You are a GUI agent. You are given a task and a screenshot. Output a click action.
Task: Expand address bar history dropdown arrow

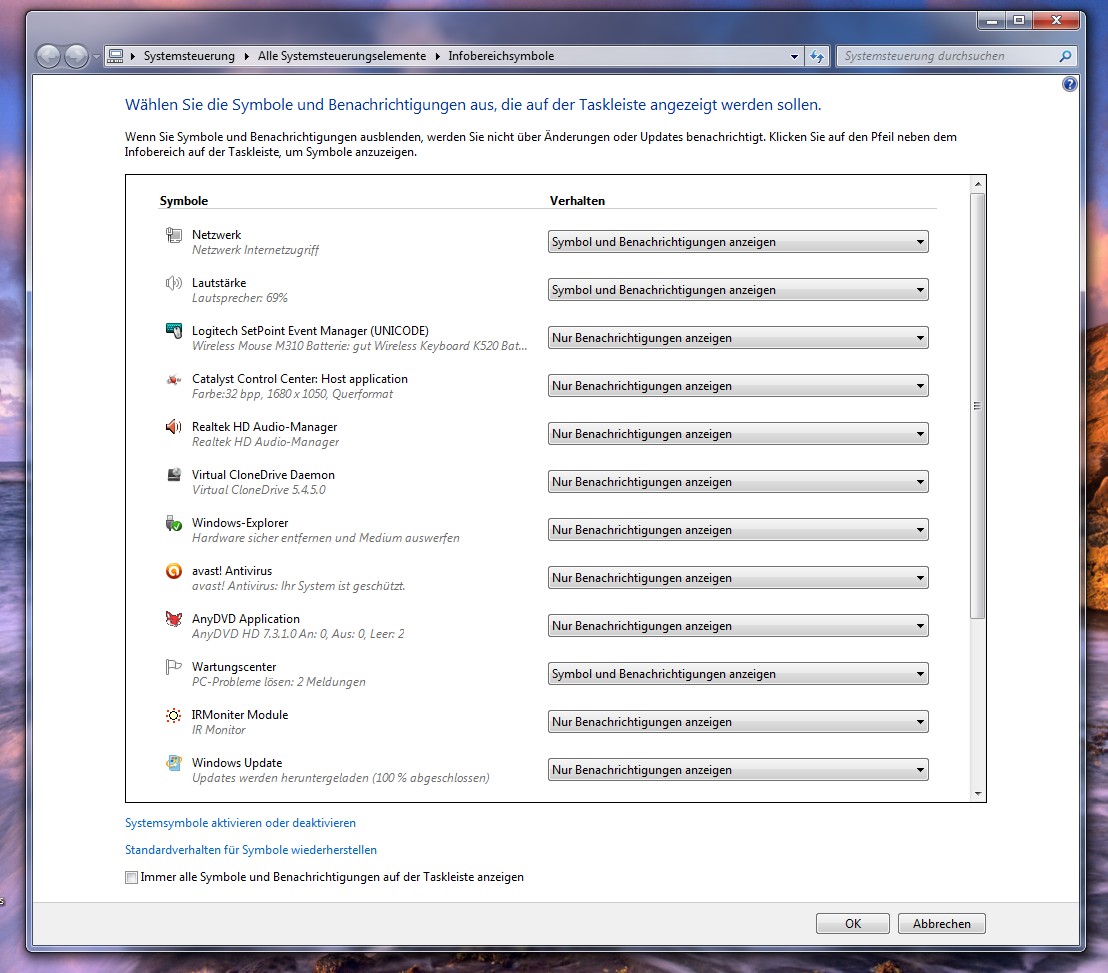tap(794, 56)
